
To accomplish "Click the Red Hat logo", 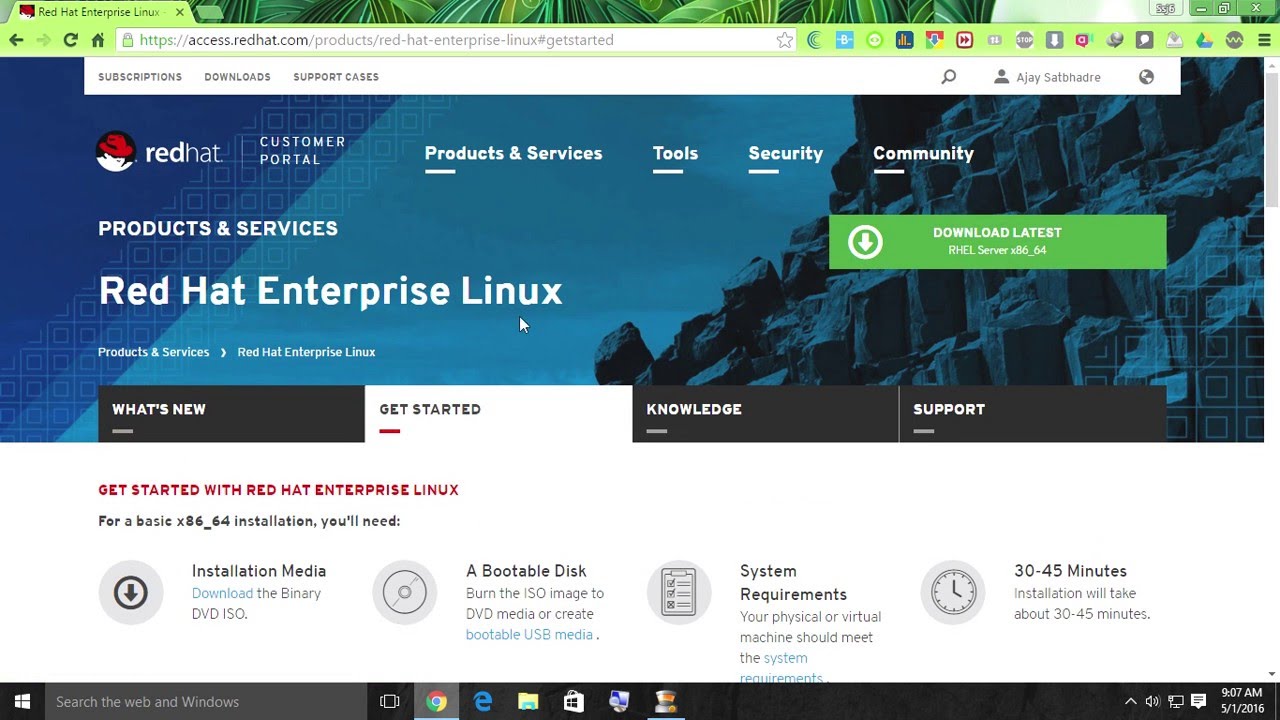I will [x=158, y=152].
